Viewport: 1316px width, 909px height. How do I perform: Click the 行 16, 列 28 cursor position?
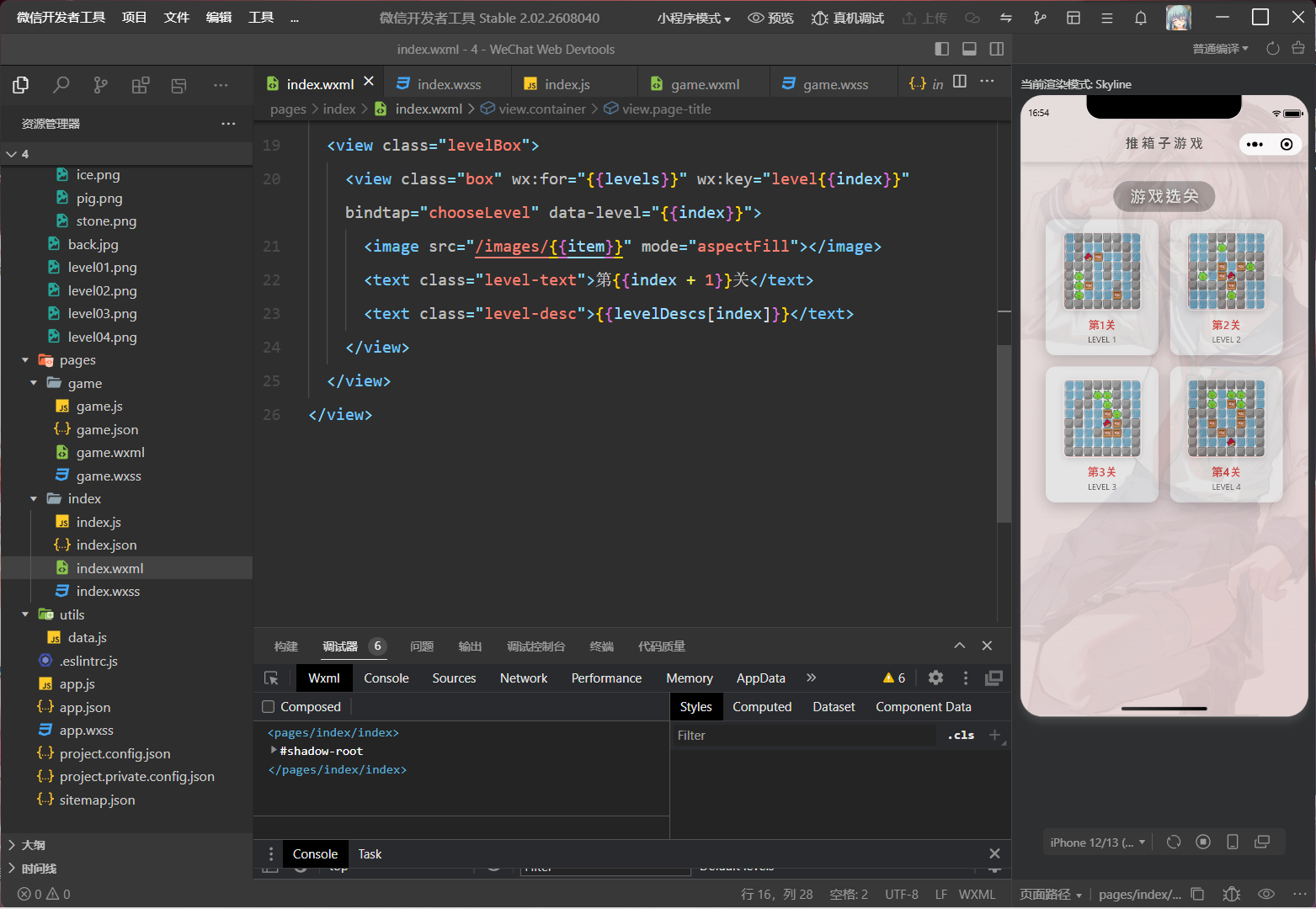pos(777,894)
